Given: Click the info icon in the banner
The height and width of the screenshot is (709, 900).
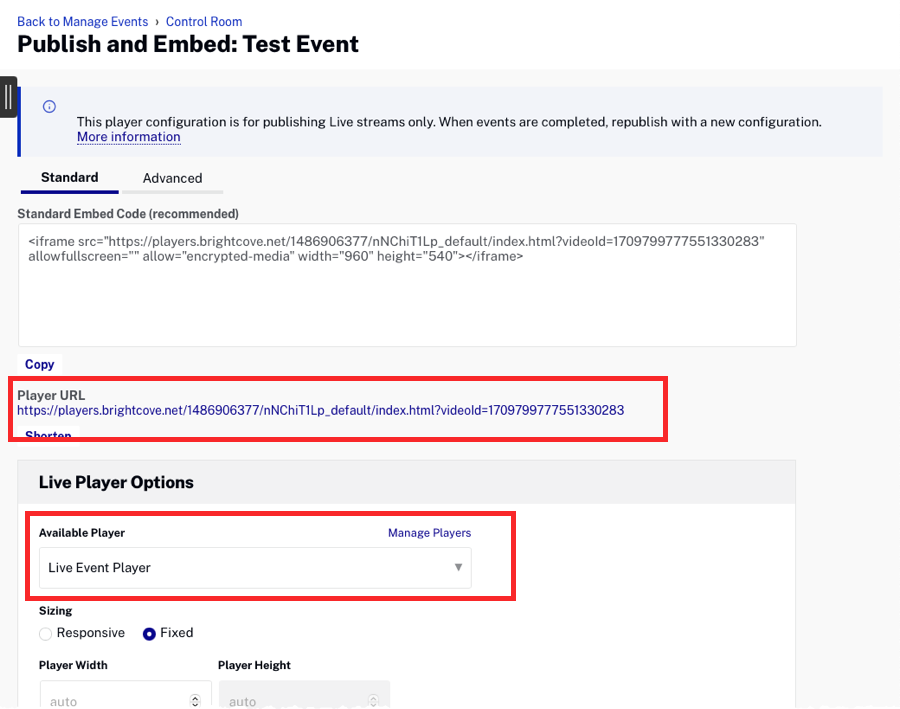Looking at the screenshot, I should coord(49,107).
